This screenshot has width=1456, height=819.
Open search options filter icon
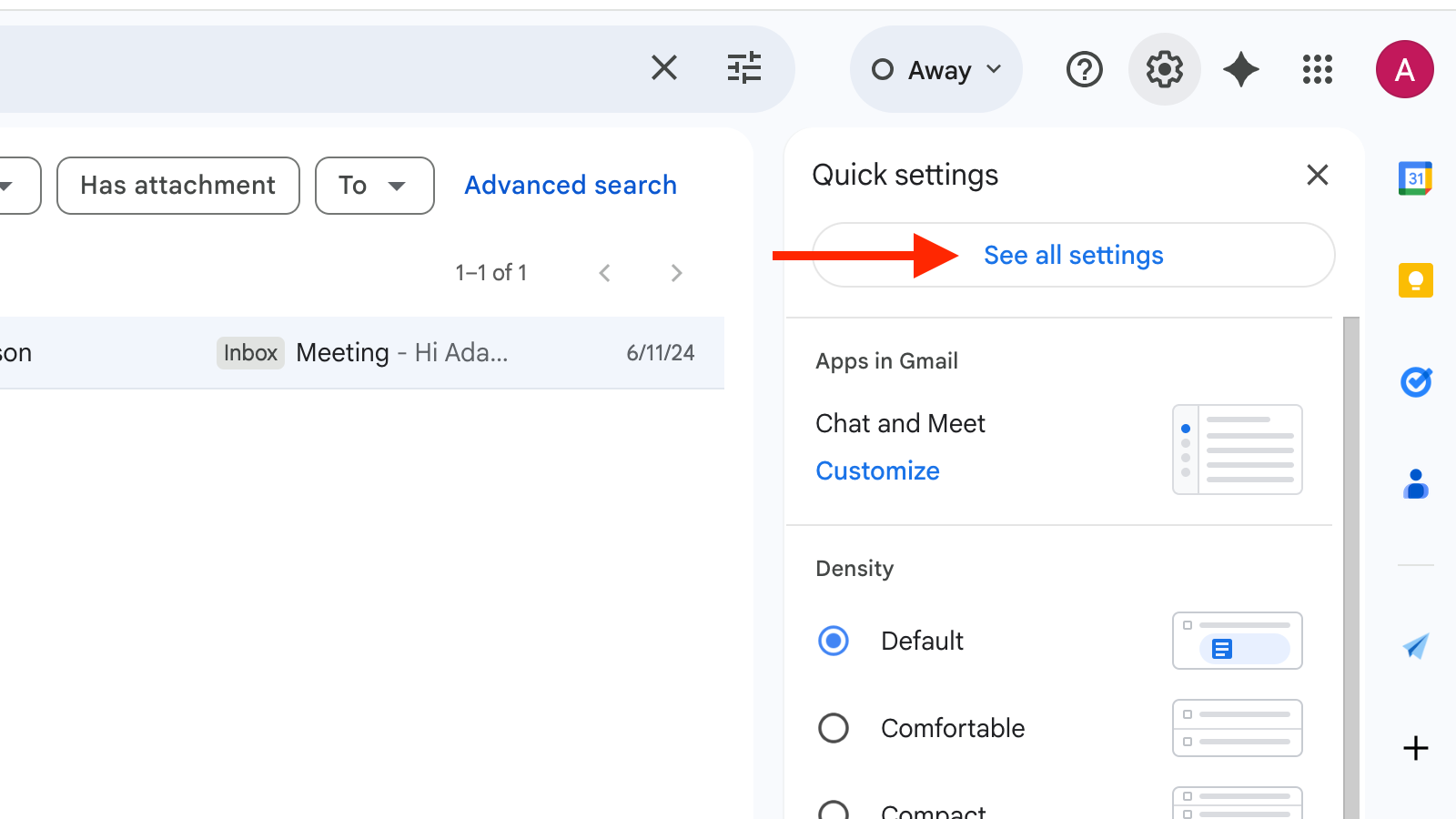tap(744, 68)
